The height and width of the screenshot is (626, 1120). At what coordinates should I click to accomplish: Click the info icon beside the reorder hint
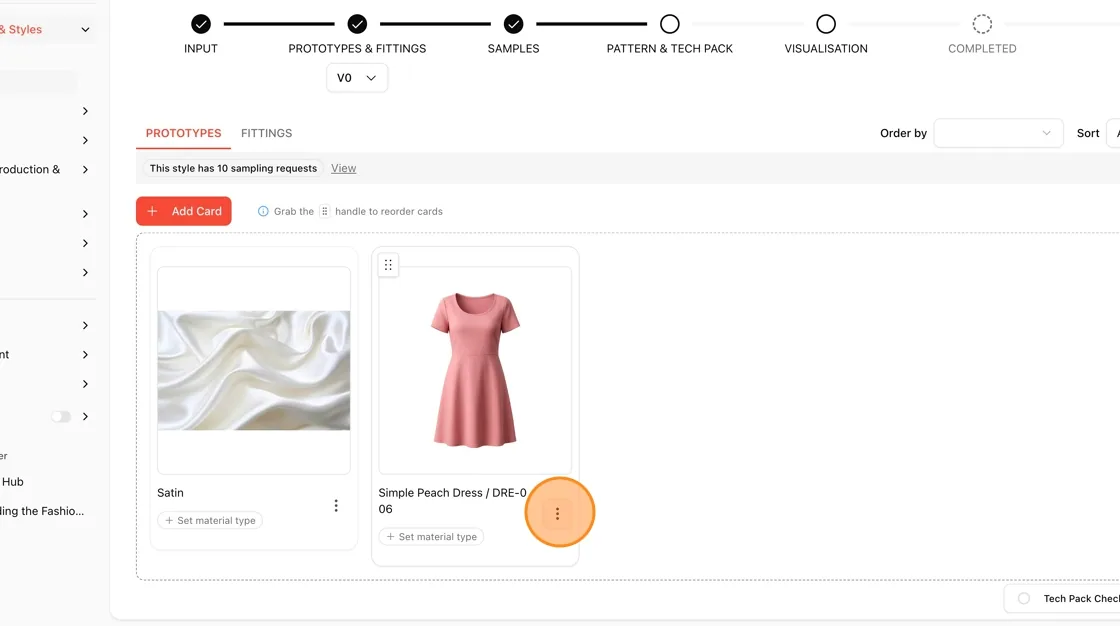[x=263, y=212]
